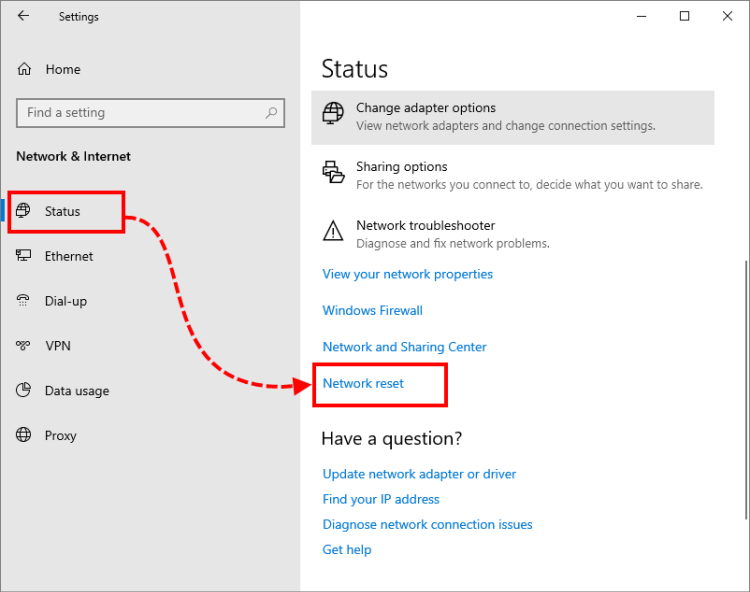
Task: Select the Status globe icon in sidebar
Action: tap(24, 211)
